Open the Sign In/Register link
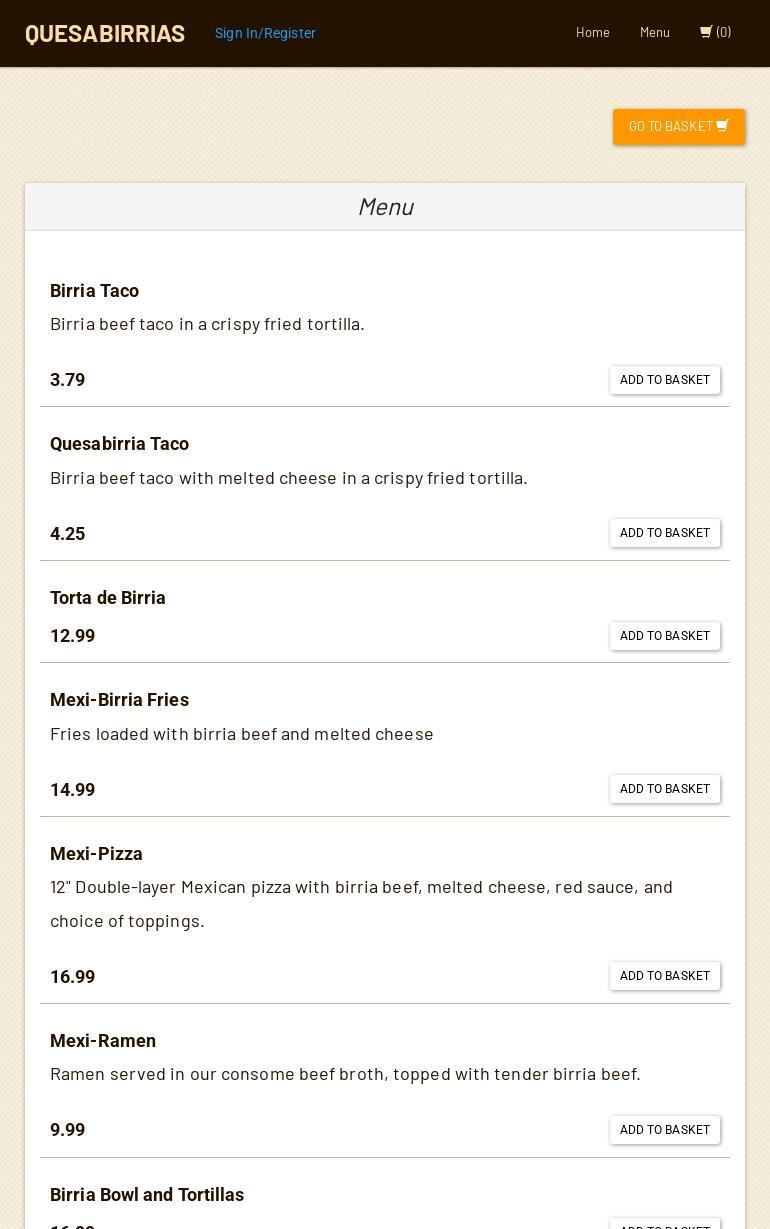Viewport: 770px width, 1229px height. [265, 33]
